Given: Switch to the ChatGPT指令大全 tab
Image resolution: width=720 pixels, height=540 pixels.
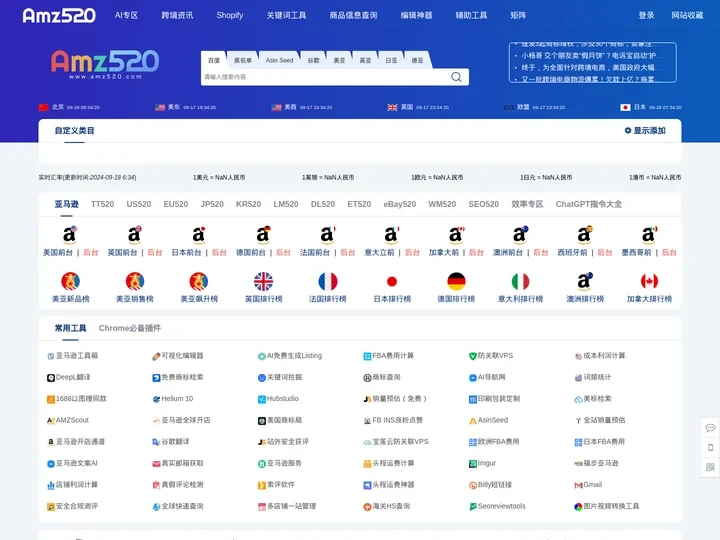Looking at the screenshot, I should point(589,204).
